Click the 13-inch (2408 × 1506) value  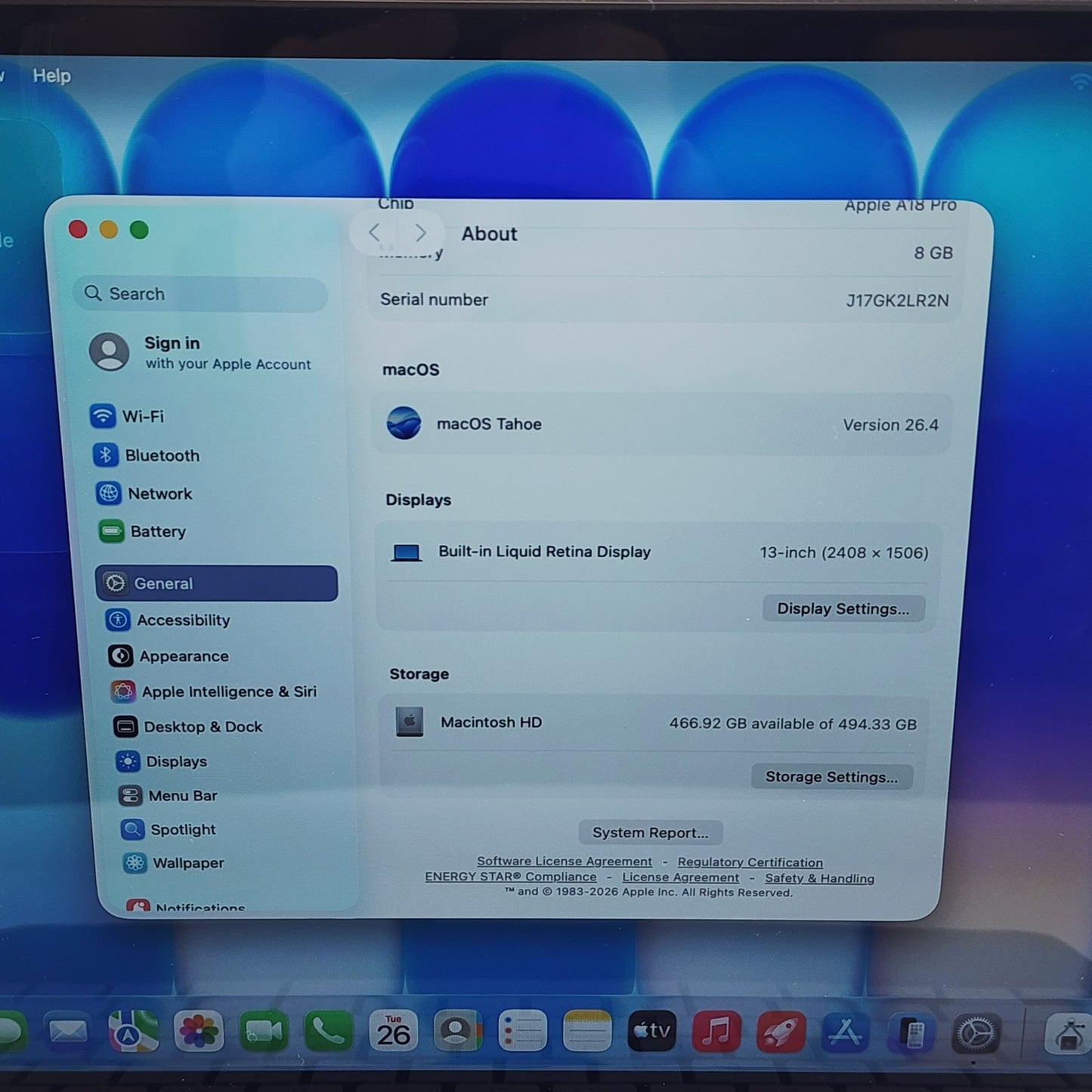[844, 553]
